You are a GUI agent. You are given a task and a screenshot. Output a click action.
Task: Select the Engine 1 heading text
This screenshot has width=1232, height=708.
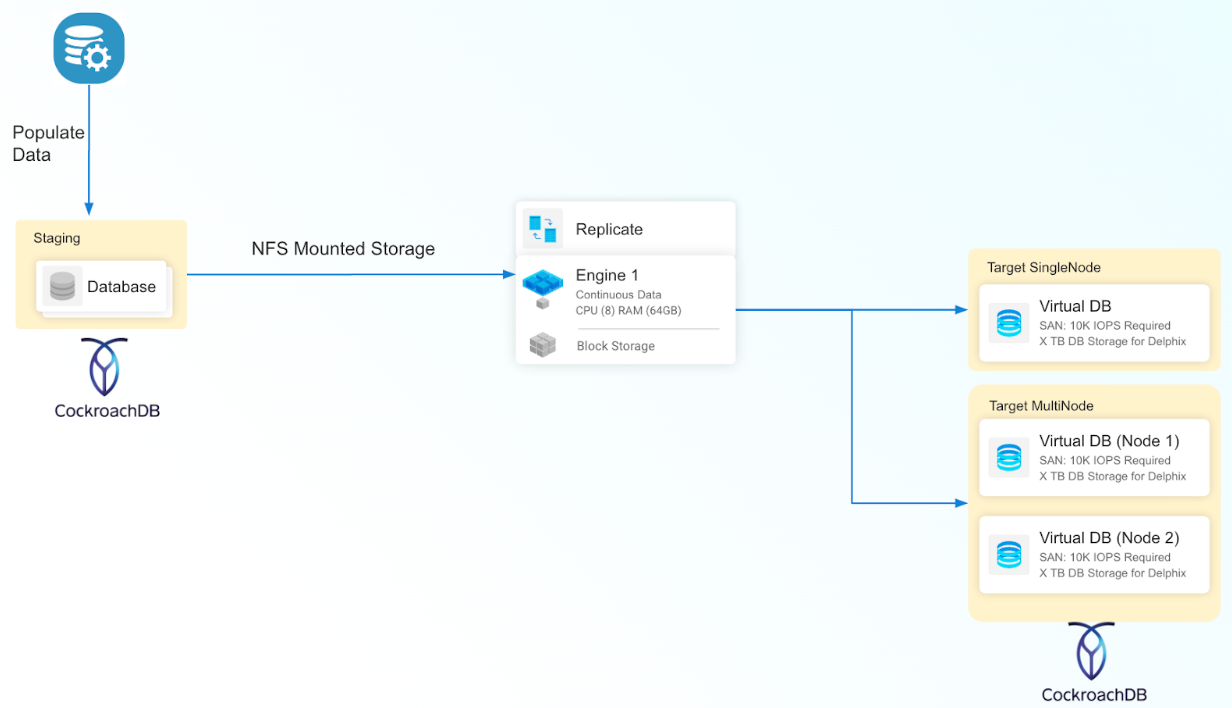point(607,275)
